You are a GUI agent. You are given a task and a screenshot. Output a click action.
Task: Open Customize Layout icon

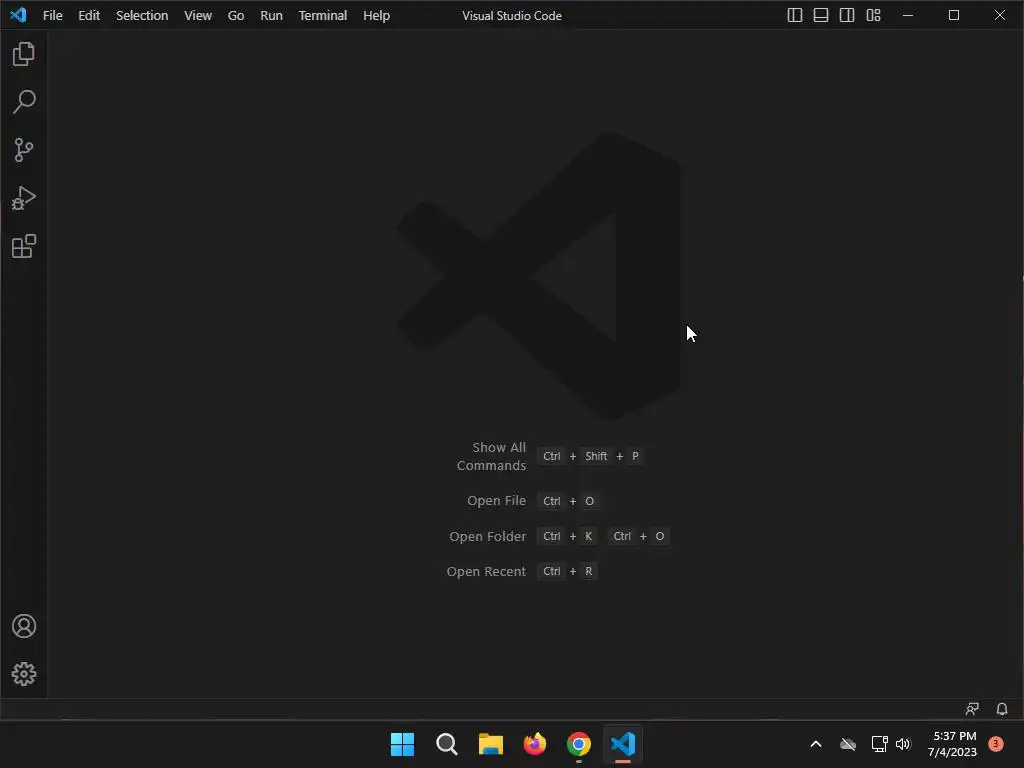(873, 15)
